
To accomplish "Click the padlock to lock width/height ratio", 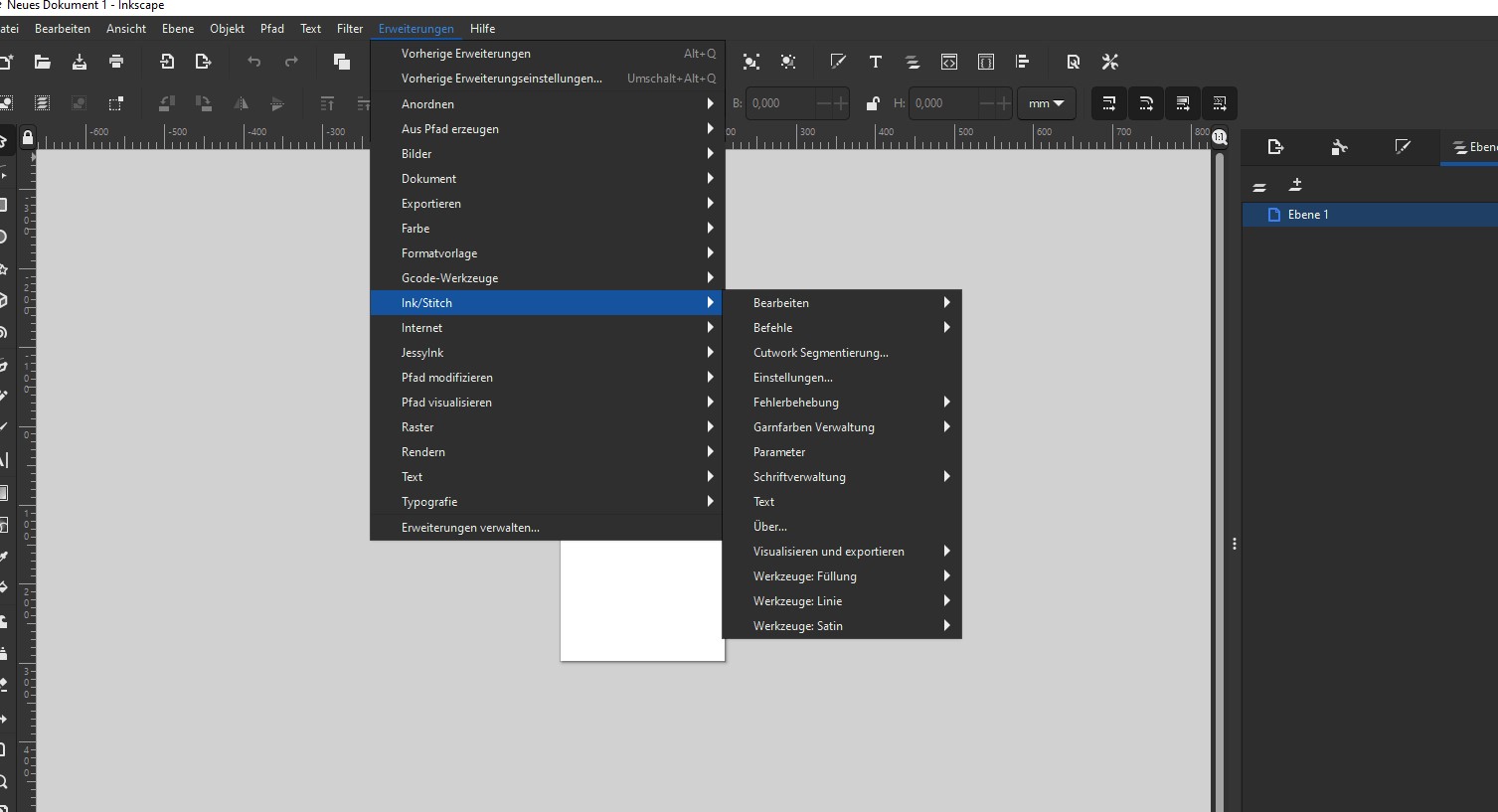I will pyautogui.click(x=873, y=103).
